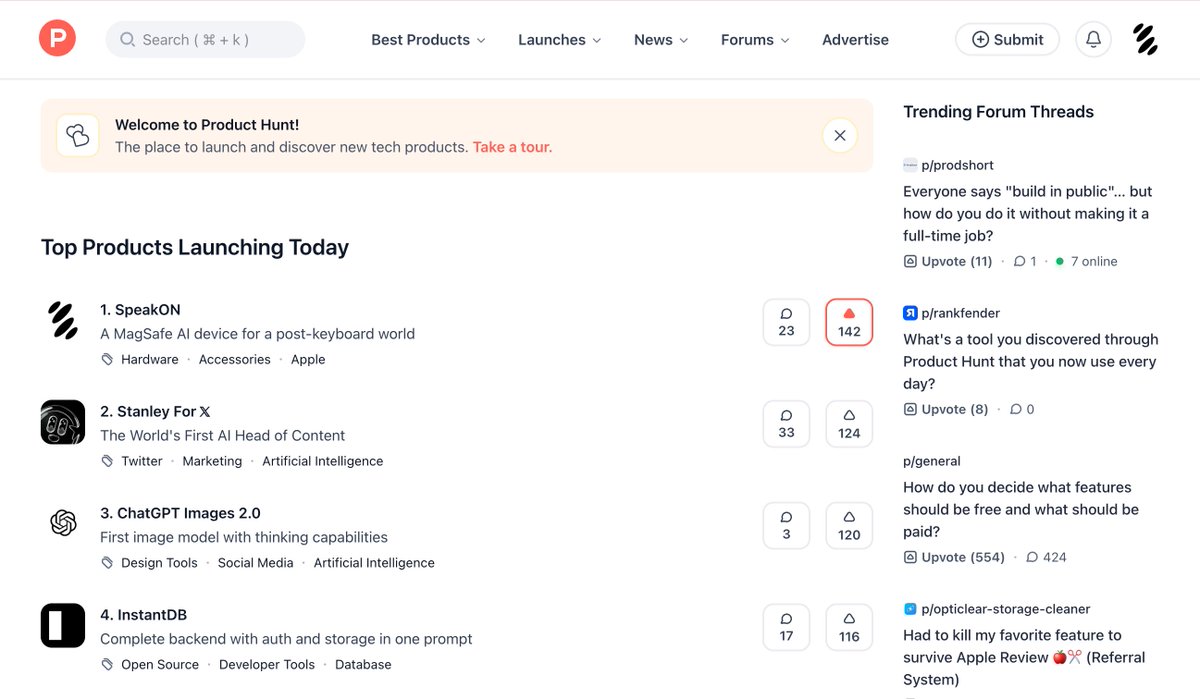Image resolution: width=1200 pixels, height=699 pixels.
Task: Open the Product Hunt home logo
Action: click(57, 39)
